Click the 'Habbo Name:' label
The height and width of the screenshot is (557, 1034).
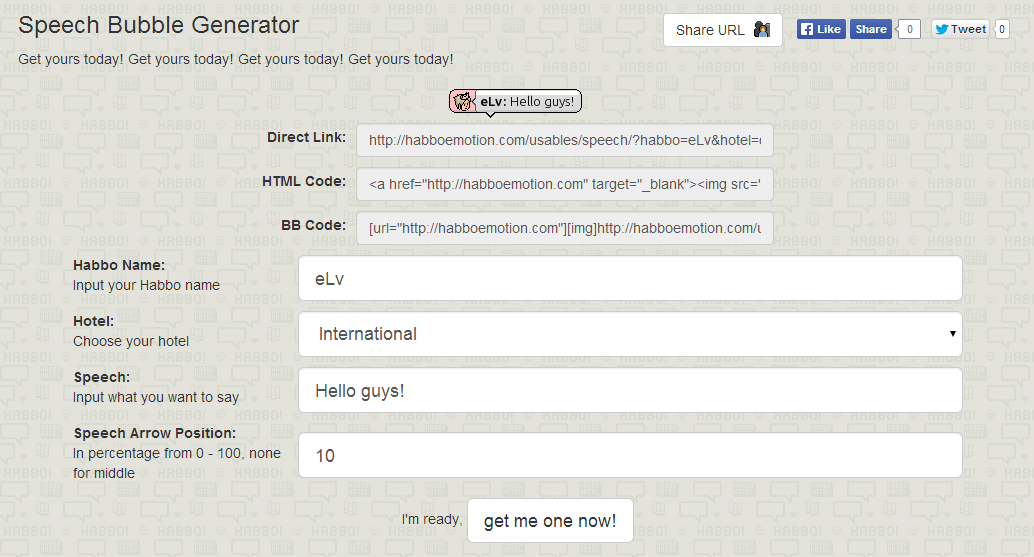tap(119, 265)
